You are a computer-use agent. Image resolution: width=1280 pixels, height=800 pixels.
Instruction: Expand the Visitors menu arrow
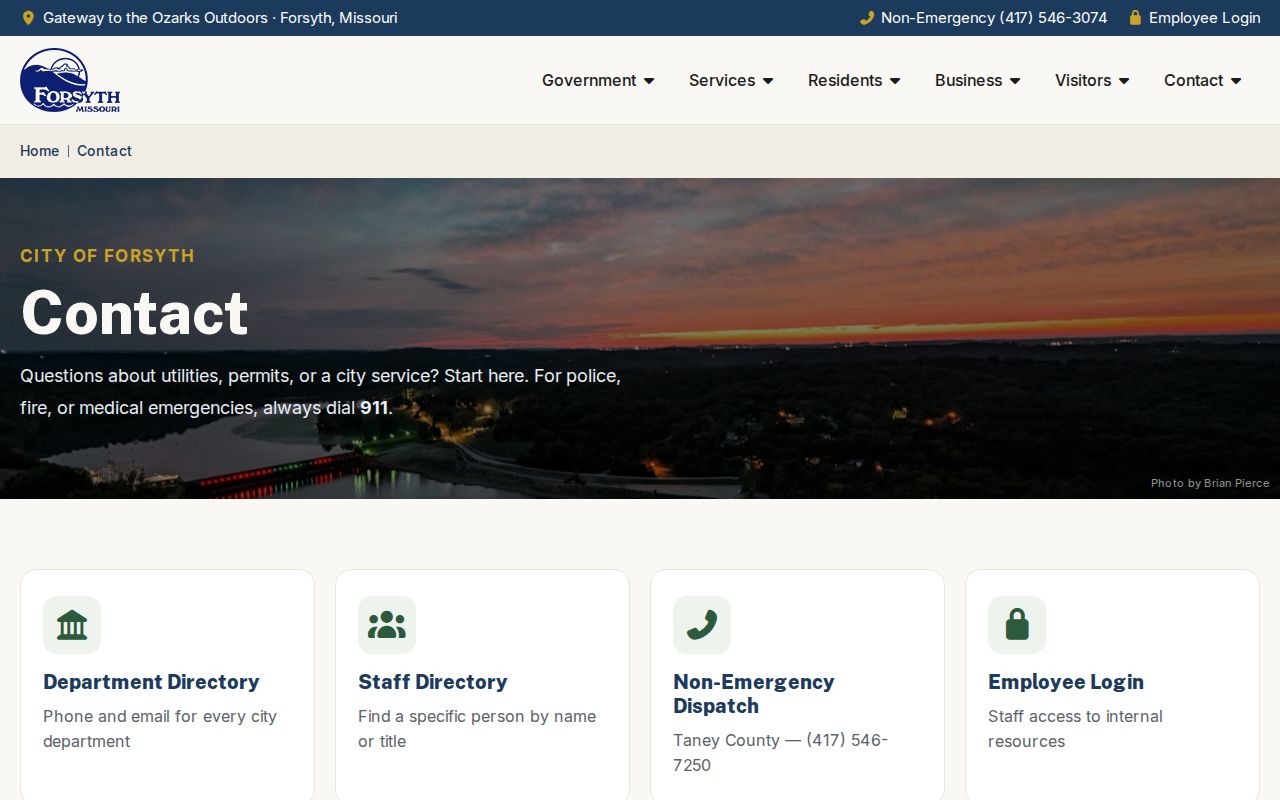(1124, 81)
